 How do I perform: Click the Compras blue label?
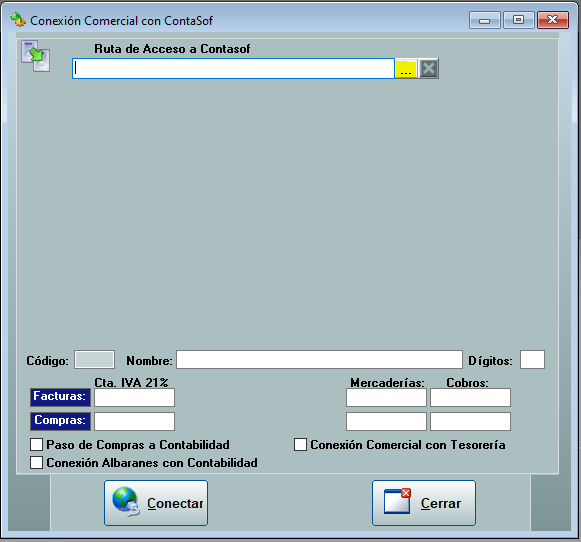tap(60, 421)
